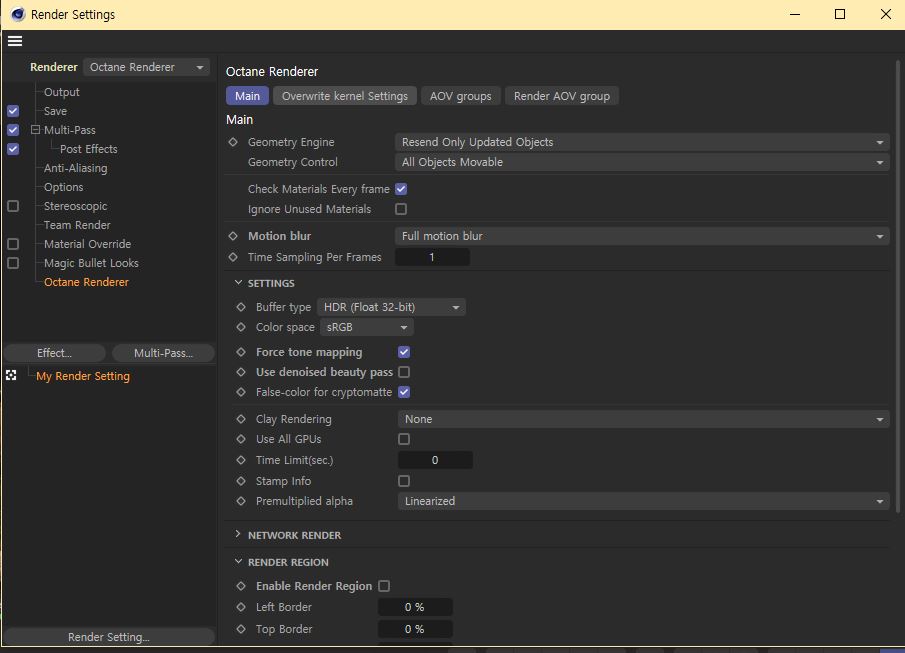Collapse the SETTINGS section
Screen dimensions: 905x653
point(238,283)
